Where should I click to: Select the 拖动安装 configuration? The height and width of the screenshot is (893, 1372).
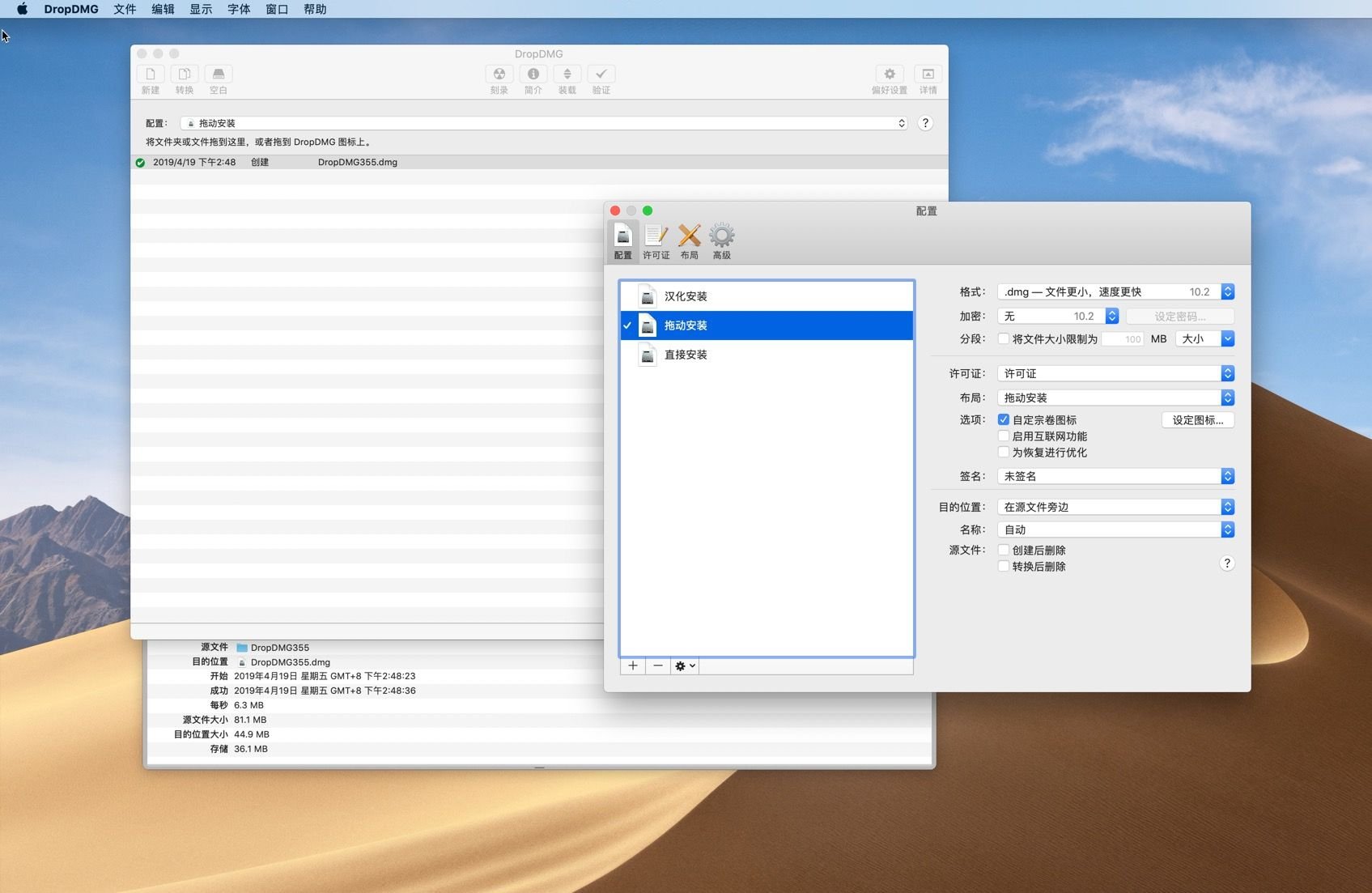[x=767, y=325]
